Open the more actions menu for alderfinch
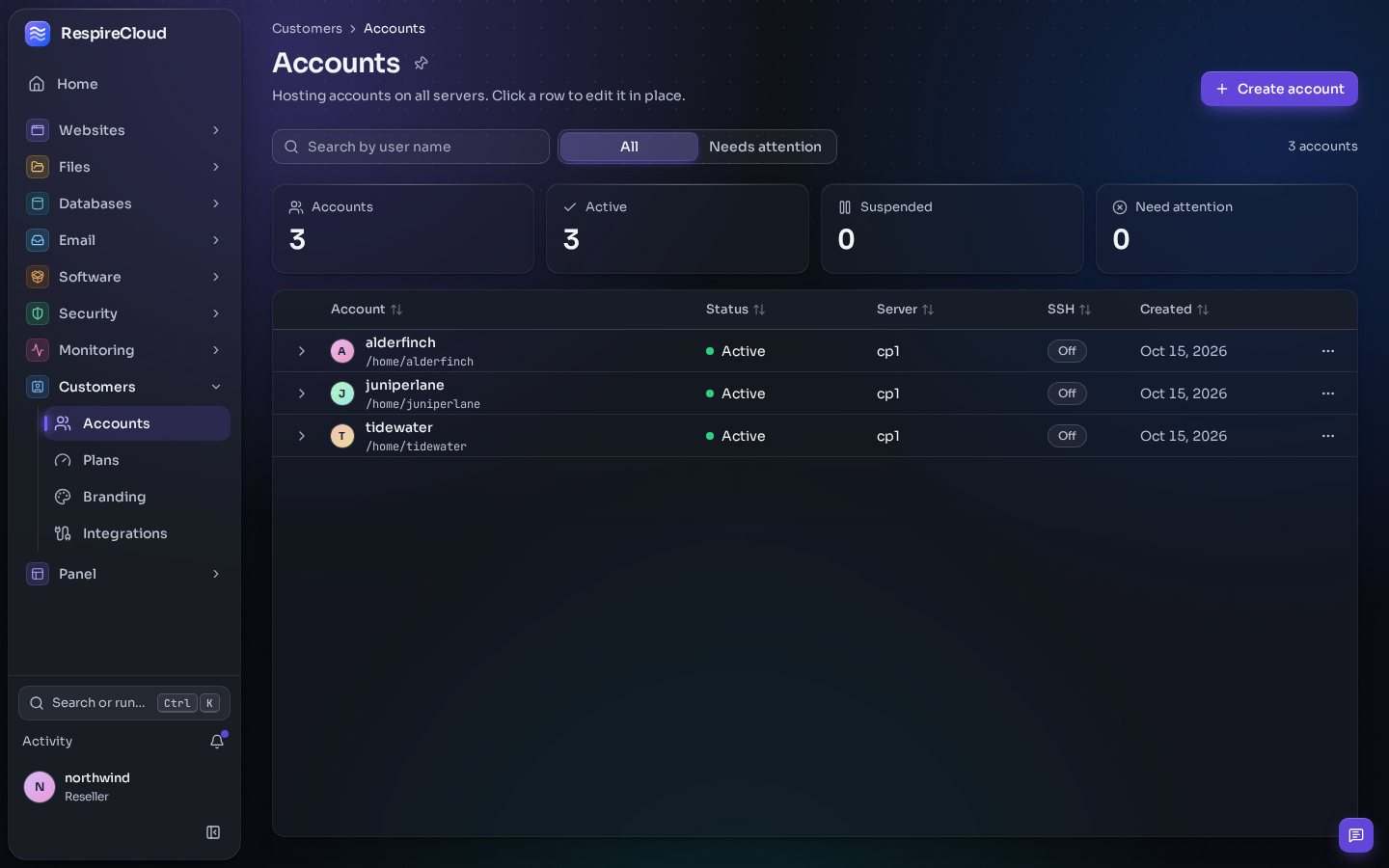The image size is (1389, 868). pyautogui.click(x=1328, y=351)
